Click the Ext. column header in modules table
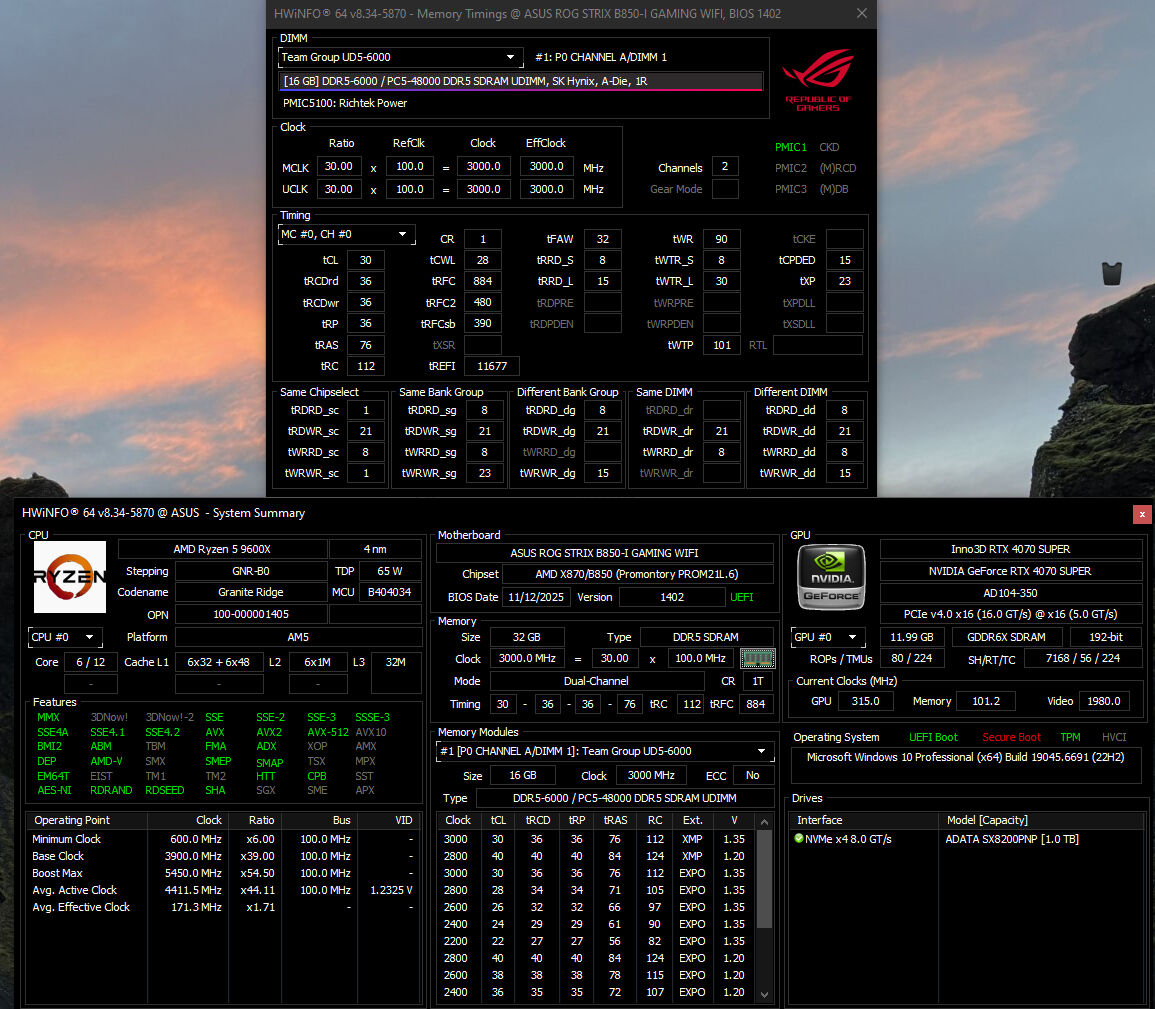This screenshot has width=1155, height=1009. (x=692, y=820)
